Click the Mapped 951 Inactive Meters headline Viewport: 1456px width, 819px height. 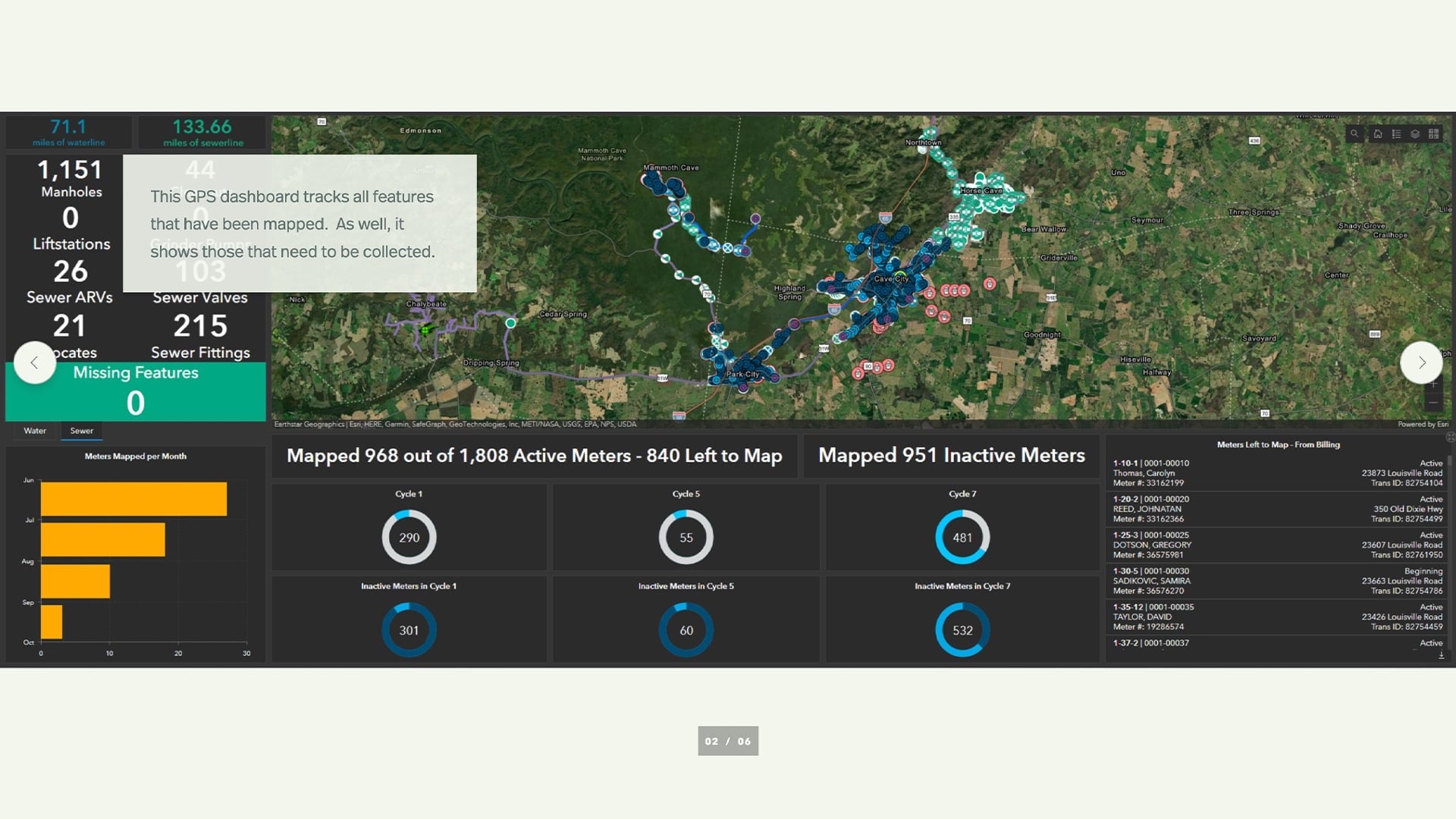(x=951, y=455)
